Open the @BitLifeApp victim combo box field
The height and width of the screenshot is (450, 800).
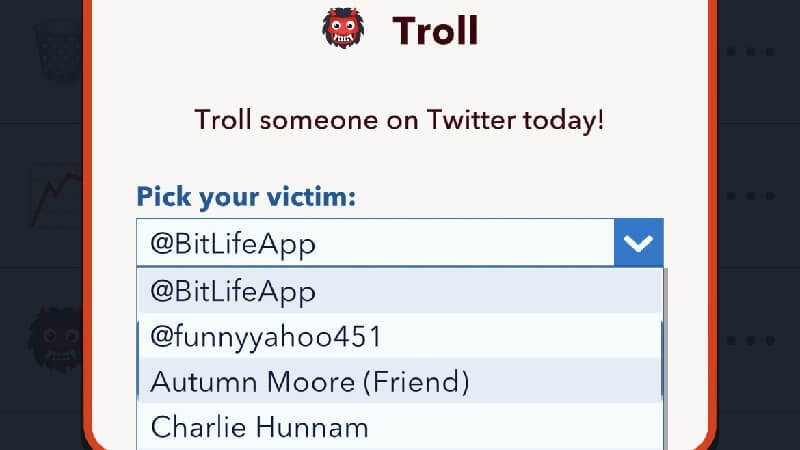coord(375,242)
